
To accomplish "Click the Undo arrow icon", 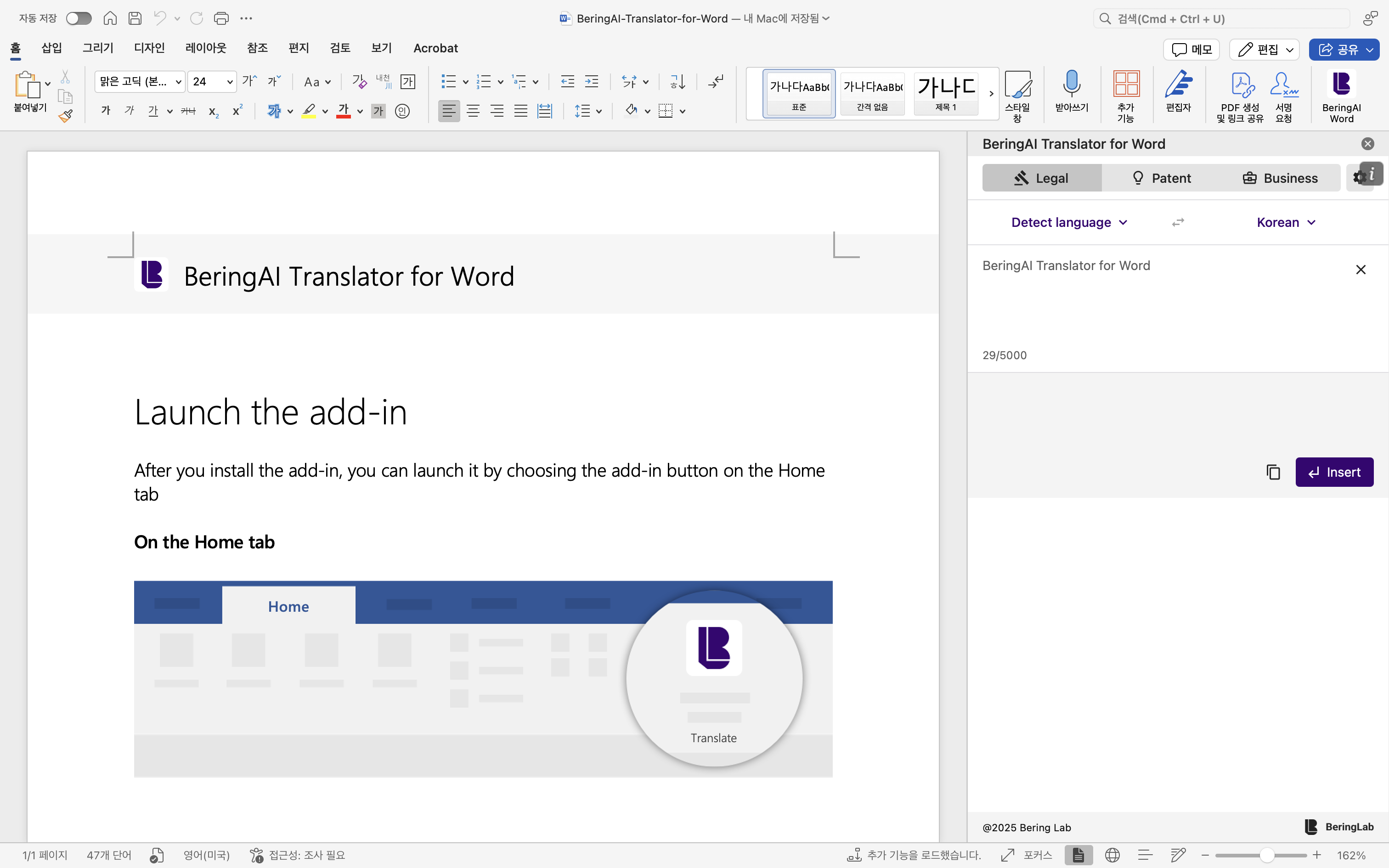I will pos(159,18).
